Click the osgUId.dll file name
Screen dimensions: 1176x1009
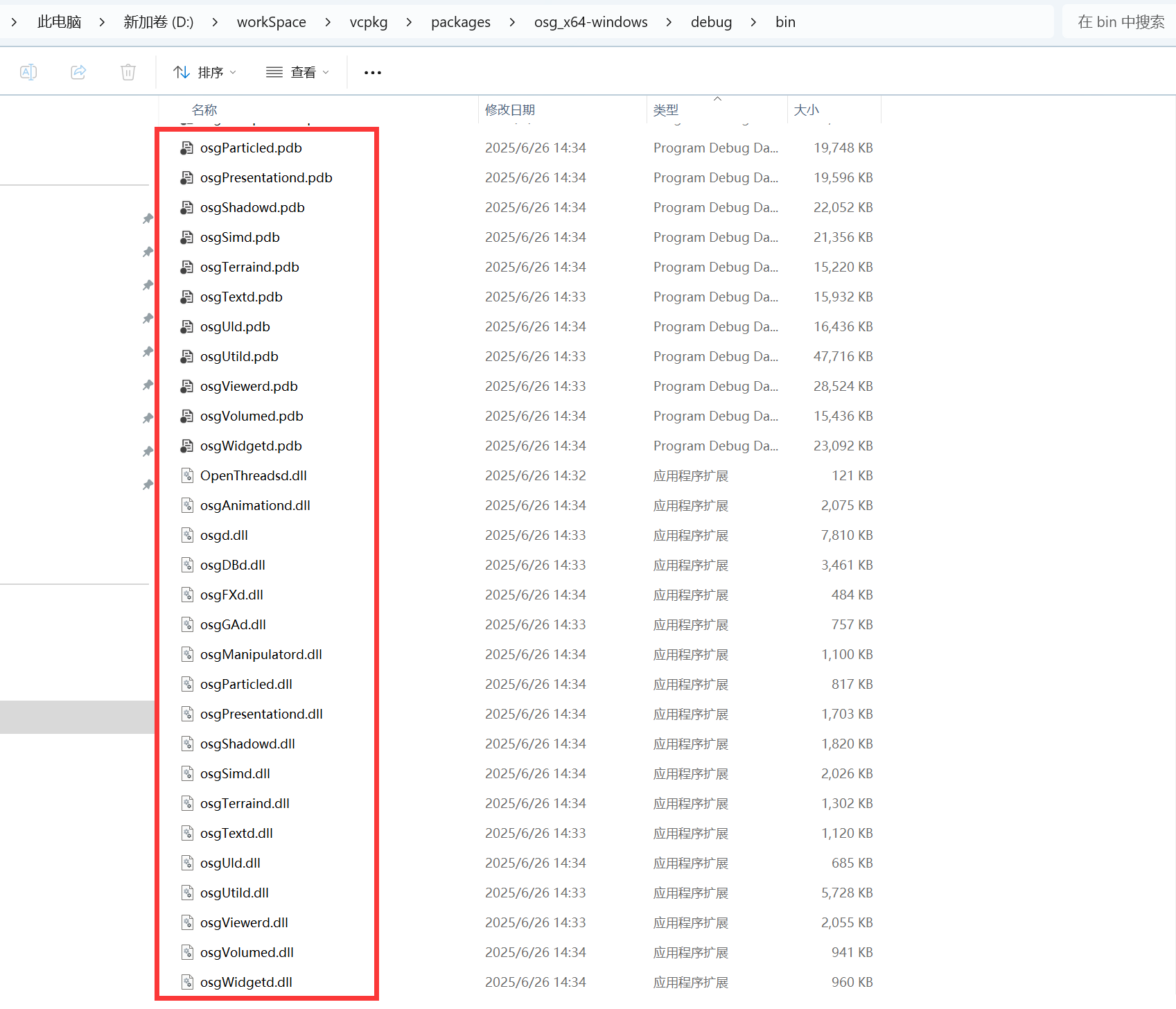[230, 863]
